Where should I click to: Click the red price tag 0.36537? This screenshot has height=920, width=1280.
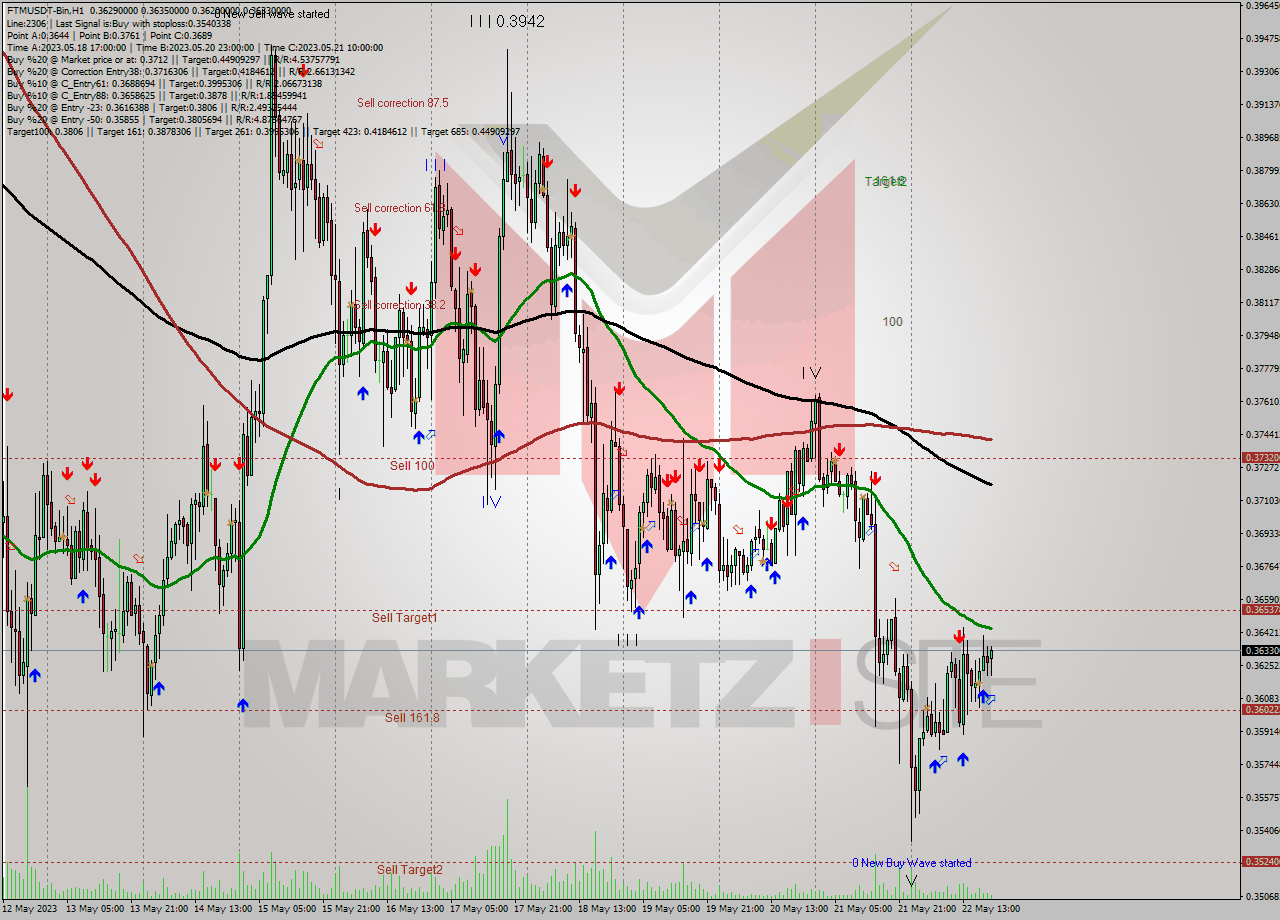click(1260, 609)
